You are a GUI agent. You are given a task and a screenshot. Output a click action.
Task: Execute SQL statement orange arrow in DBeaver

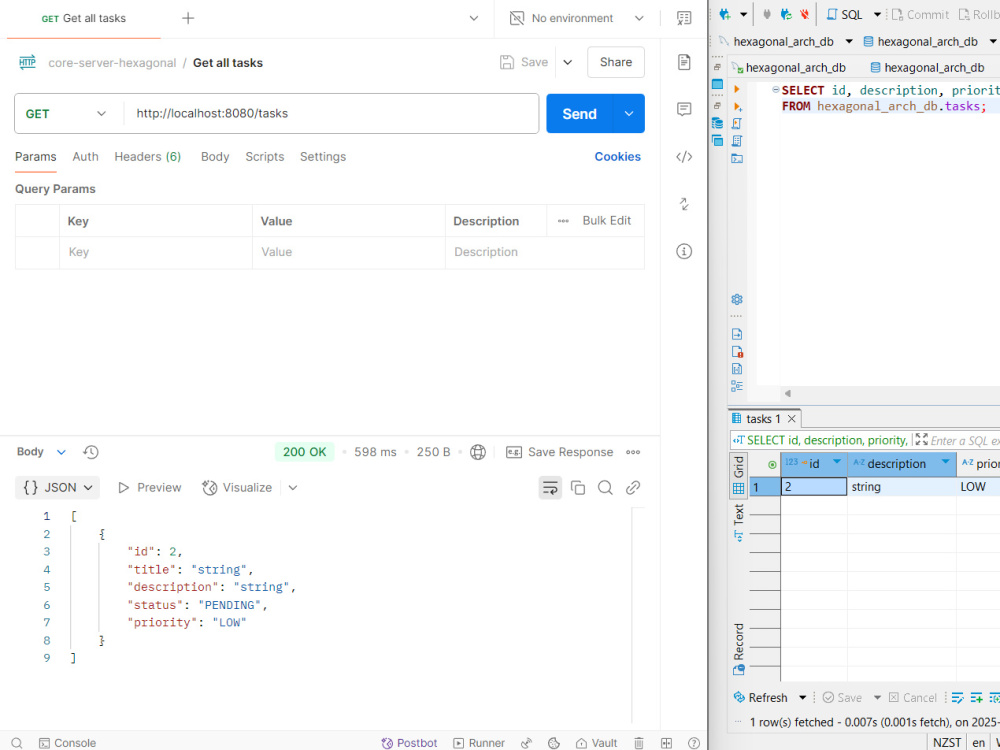point(737,89)
